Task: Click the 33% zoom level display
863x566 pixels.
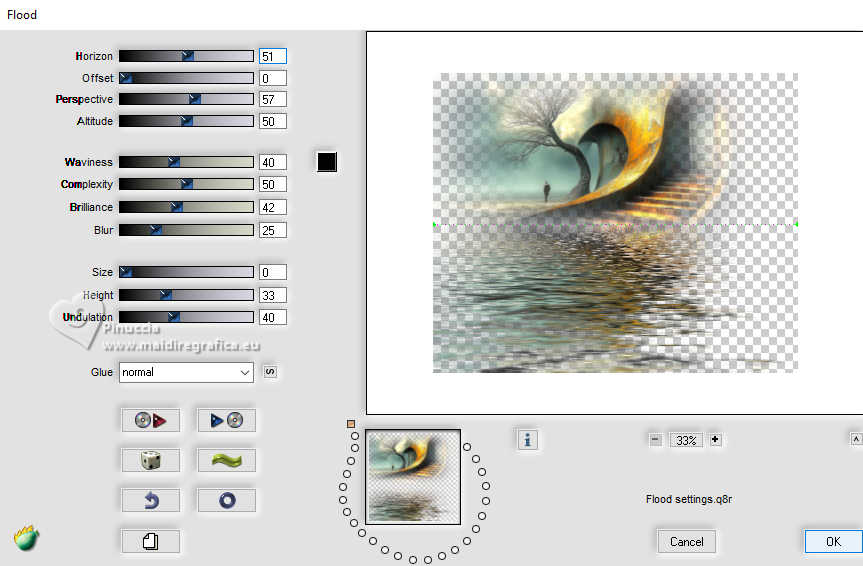Action: (x=686, y=440)
